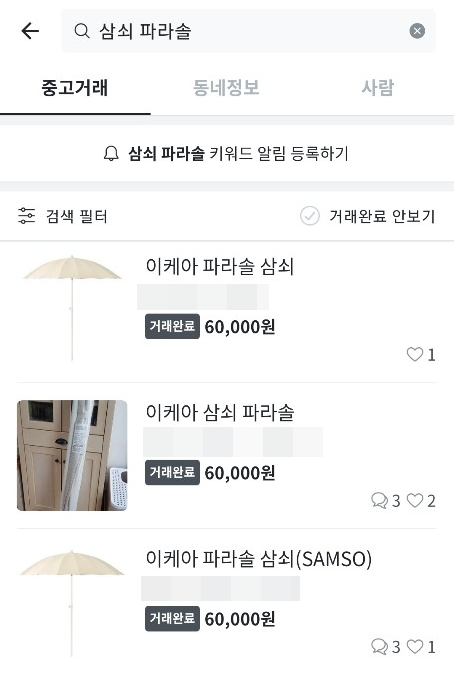Select the 중고거래 tab

pos(74,88)
